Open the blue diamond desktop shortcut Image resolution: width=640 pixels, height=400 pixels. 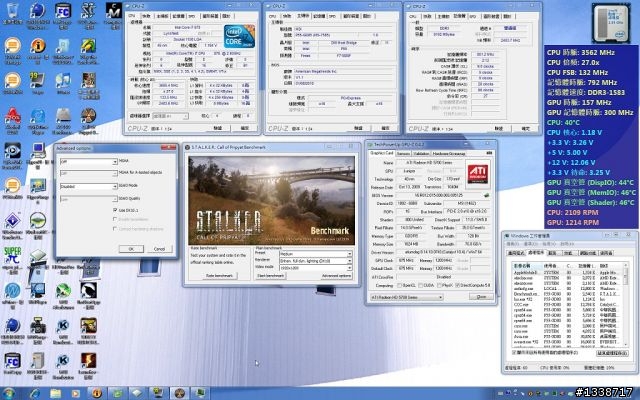point(12,221)
